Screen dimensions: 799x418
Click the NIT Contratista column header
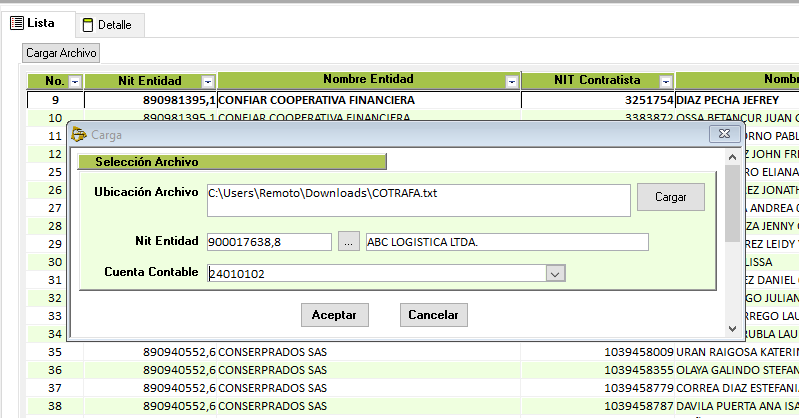[597, 80]
